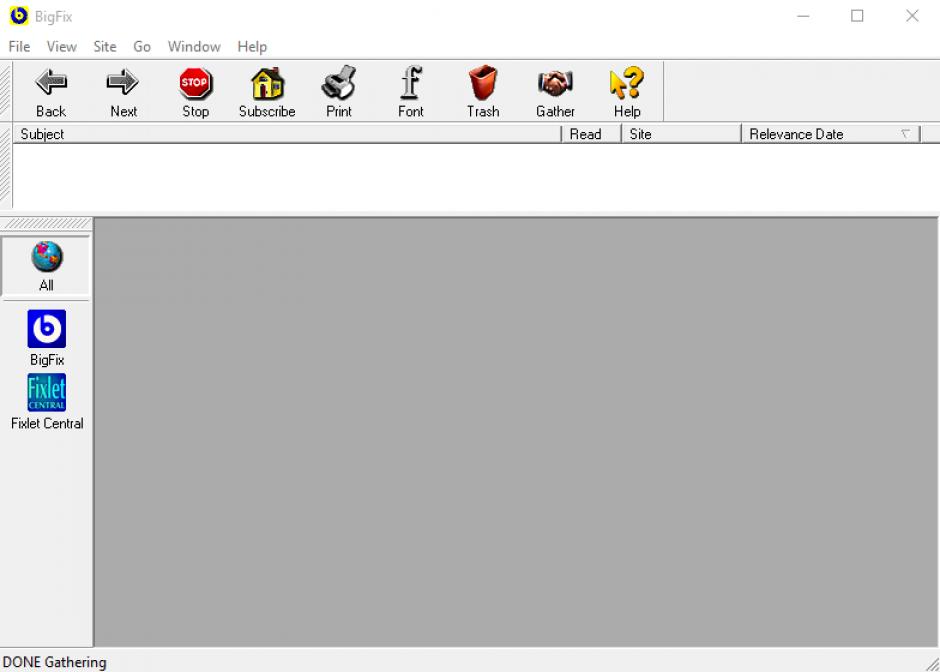Click the BigFix logo in title bar
The height and width of the screenshot is (672, 940).
tap(19, 16)
